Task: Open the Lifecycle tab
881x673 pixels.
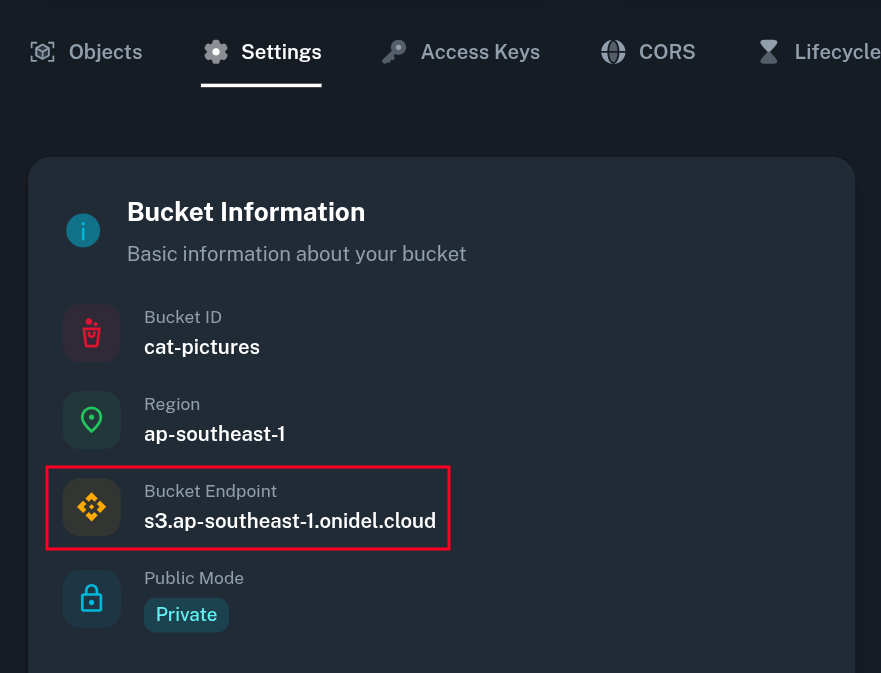Action: [x=836, y=52]
